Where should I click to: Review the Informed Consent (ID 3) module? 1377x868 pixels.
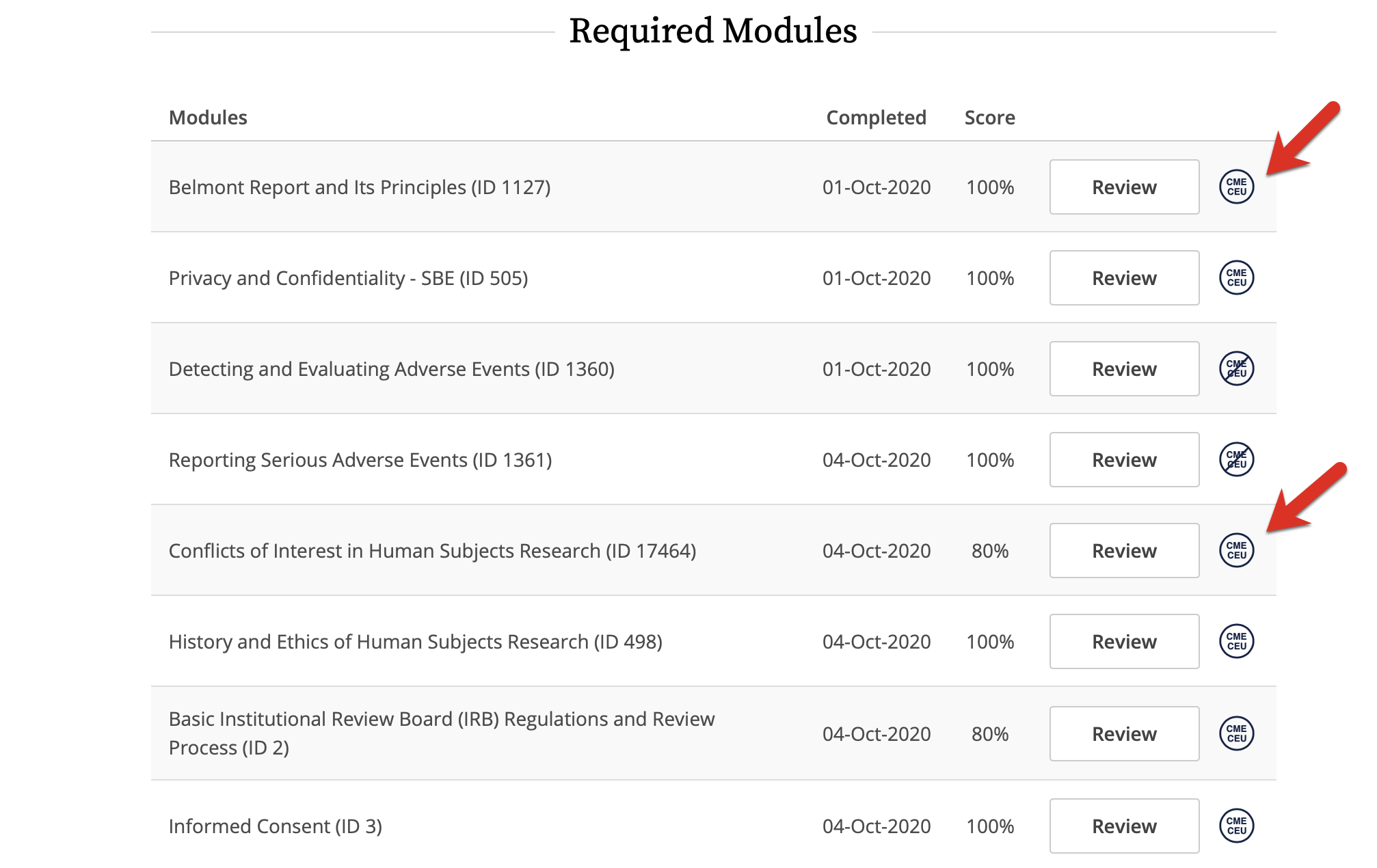[1125, 826]
